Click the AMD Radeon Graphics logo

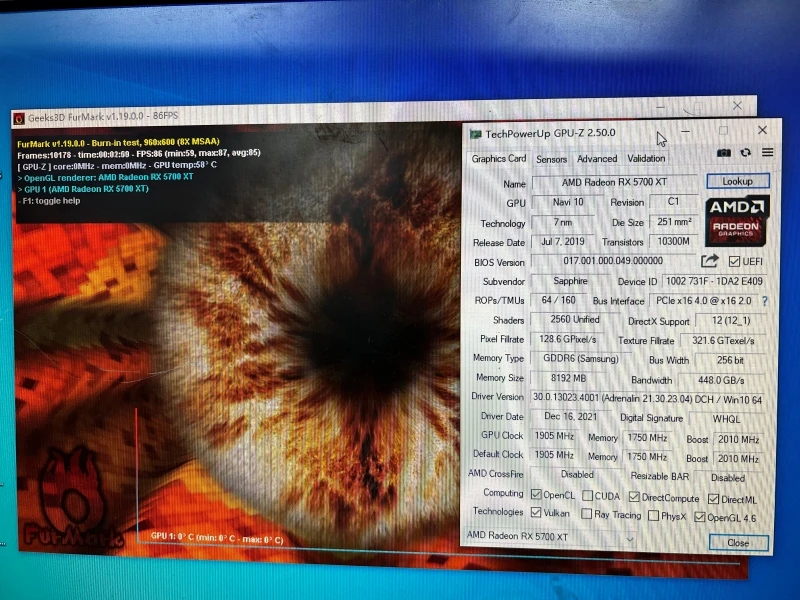coord(737,220)
